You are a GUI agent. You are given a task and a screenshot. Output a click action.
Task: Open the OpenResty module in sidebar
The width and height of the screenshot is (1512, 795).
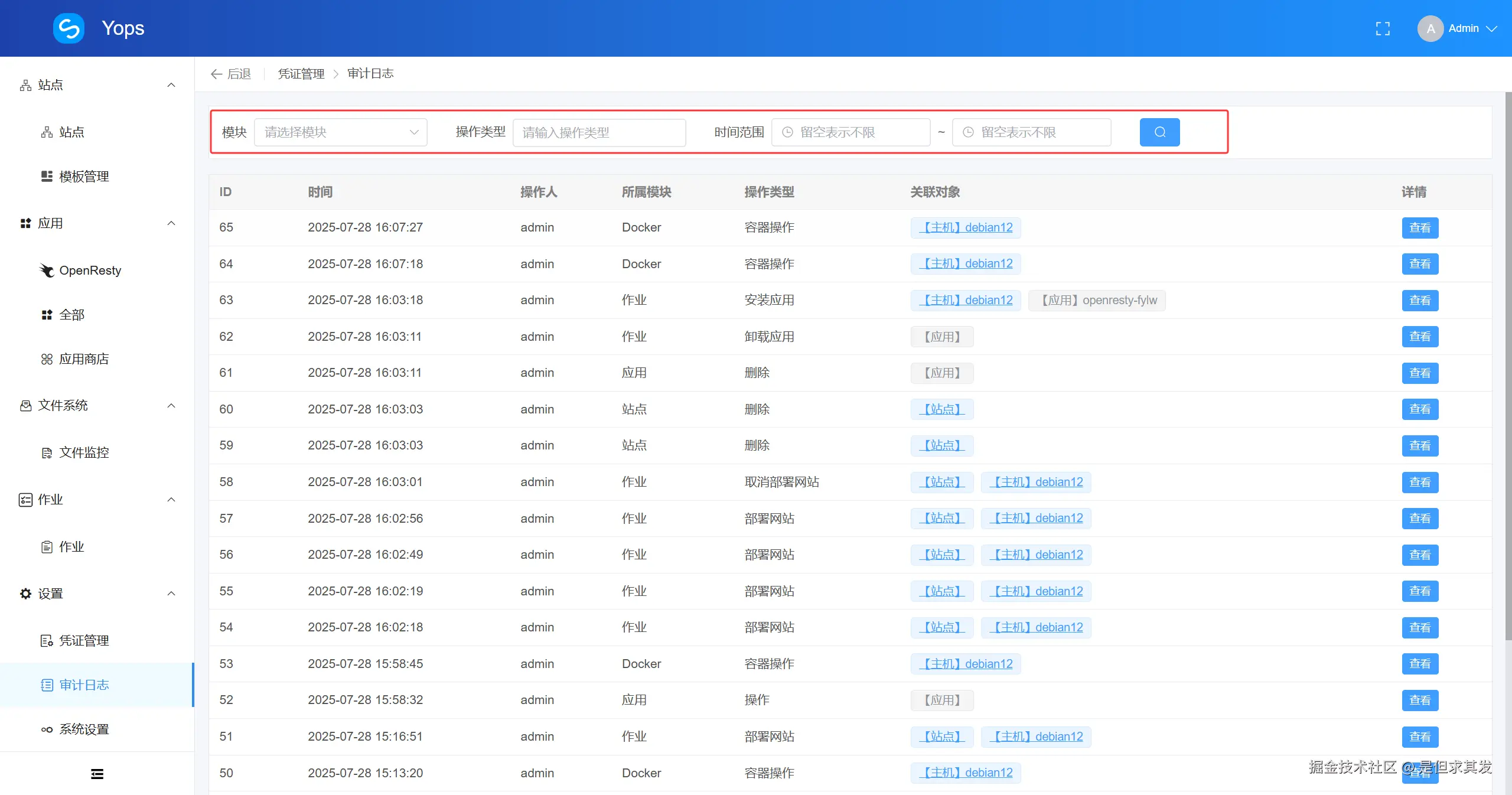click(x=90, y=270)
